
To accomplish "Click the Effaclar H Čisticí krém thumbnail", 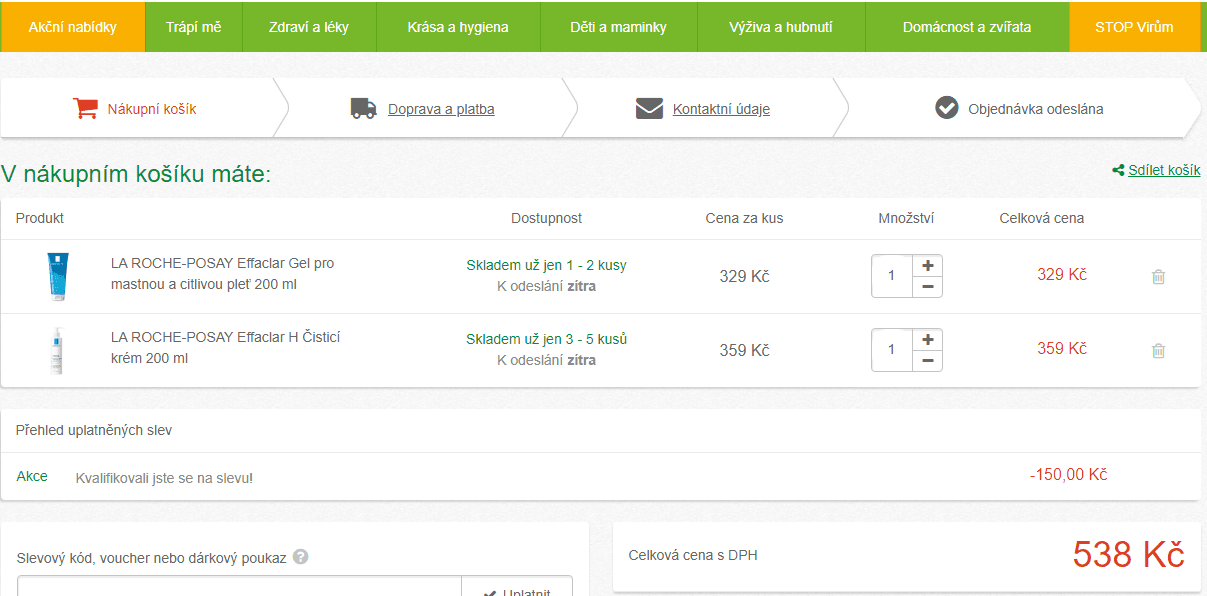I will pos(56,350).
